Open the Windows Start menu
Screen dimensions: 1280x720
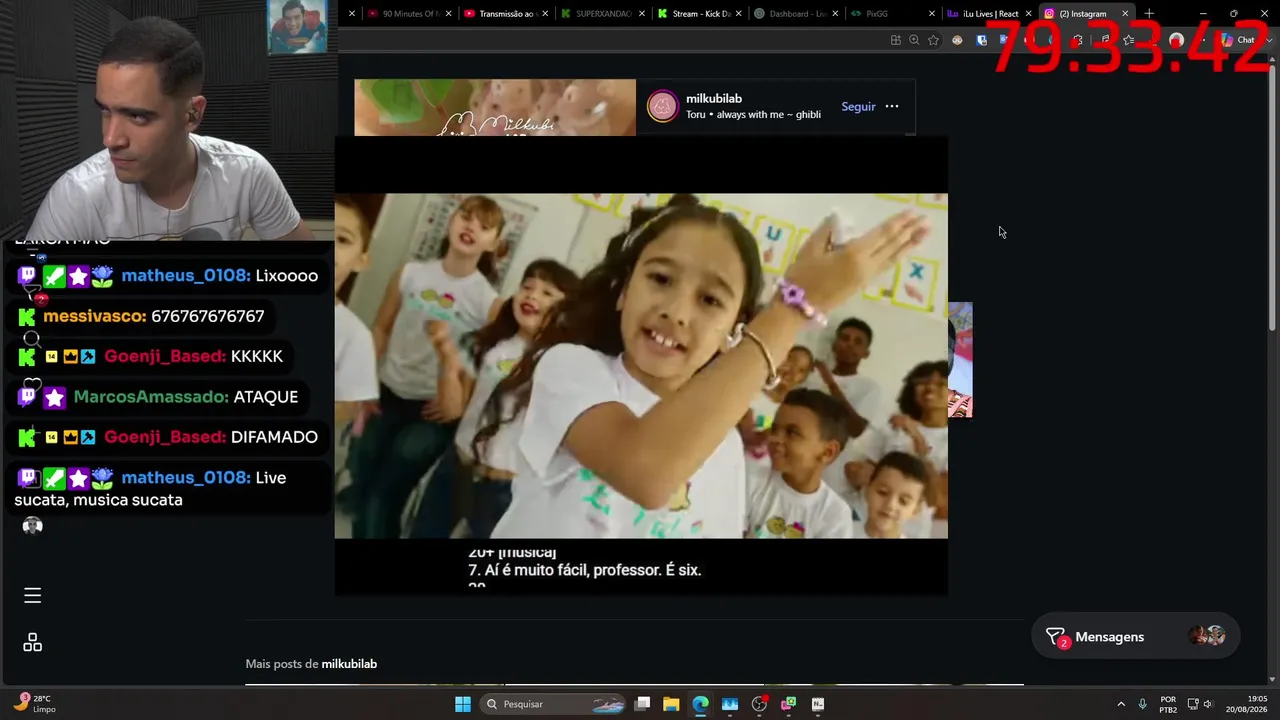[x=463, y=704]
